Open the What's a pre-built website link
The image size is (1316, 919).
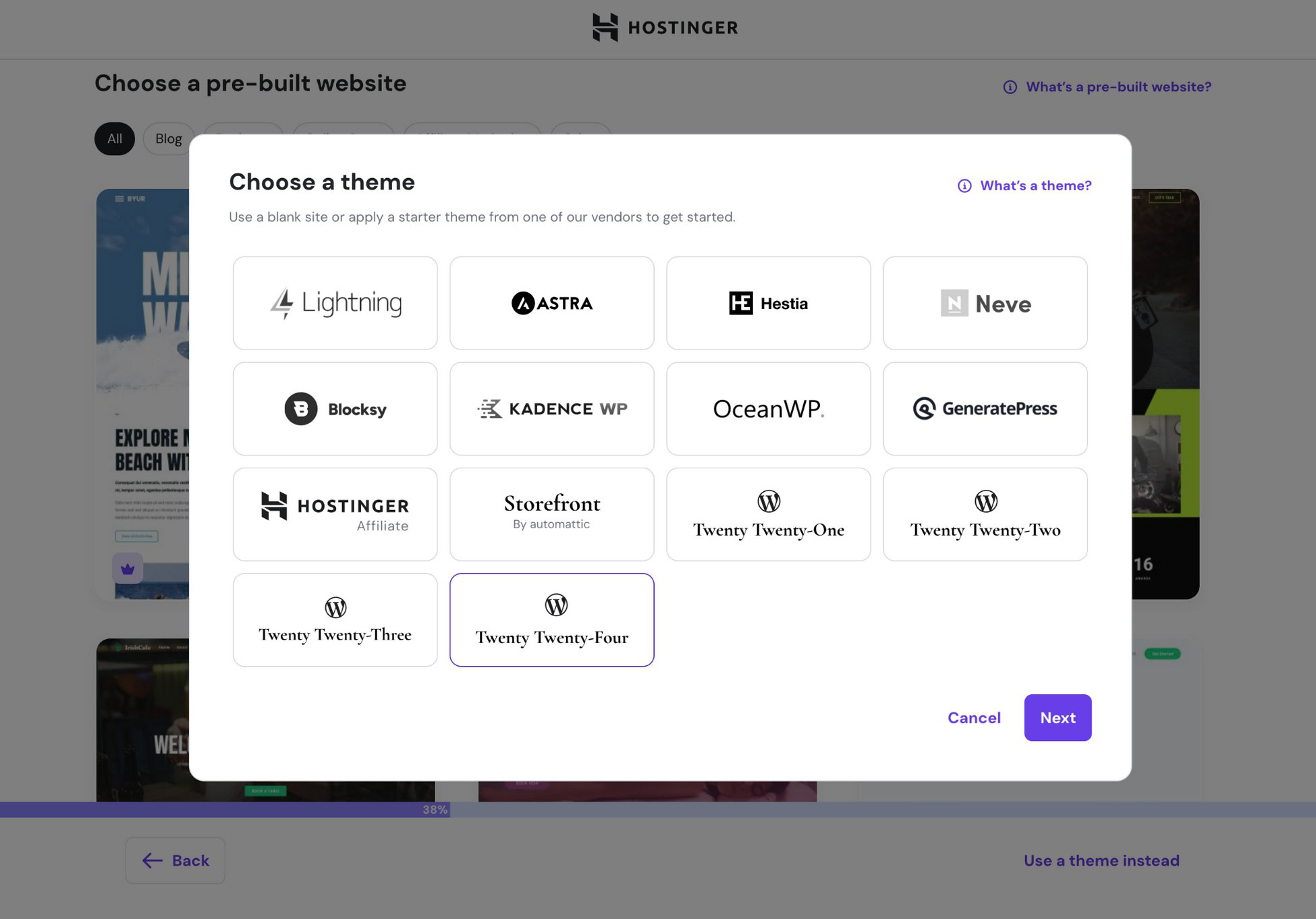1117,86
